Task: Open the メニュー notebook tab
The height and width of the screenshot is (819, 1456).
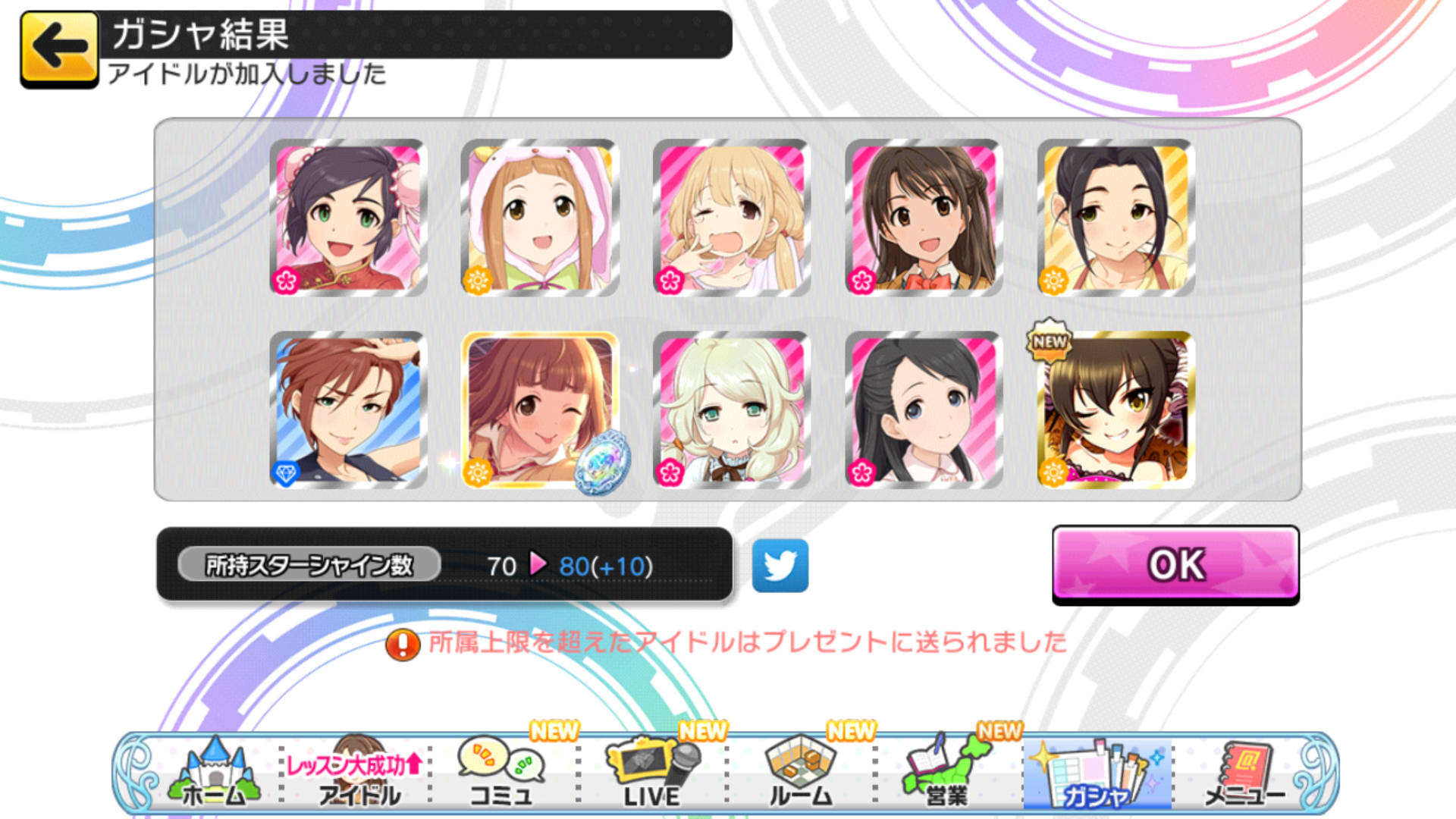Action: click(x=1245, y=773)
